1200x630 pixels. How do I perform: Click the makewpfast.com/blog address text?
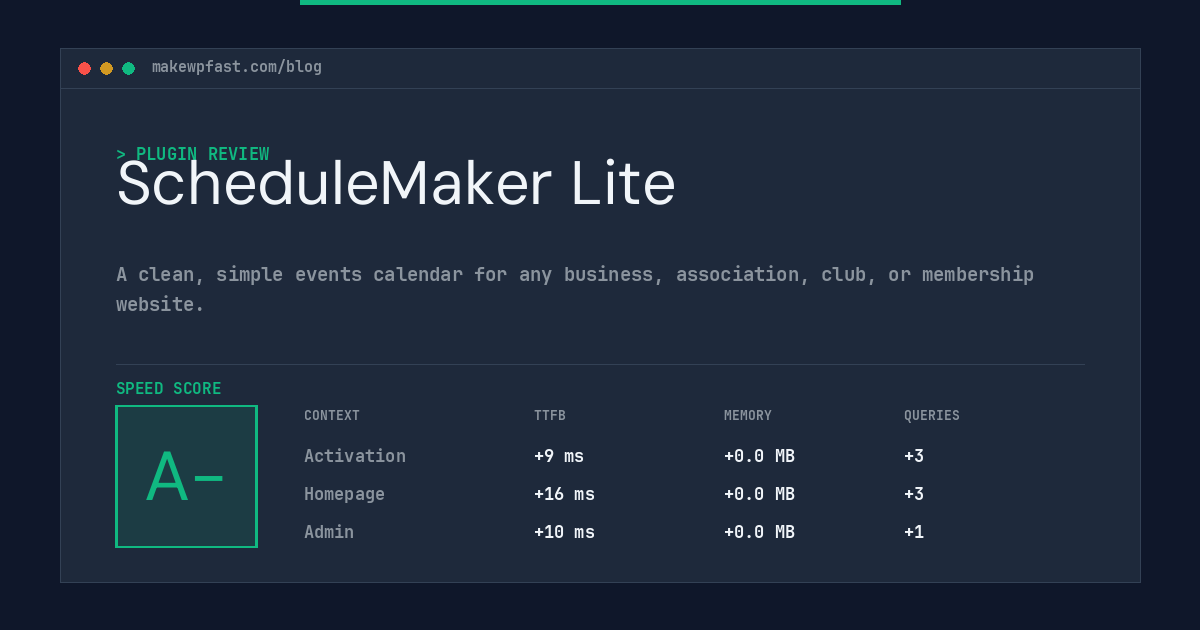pos(237,67)
